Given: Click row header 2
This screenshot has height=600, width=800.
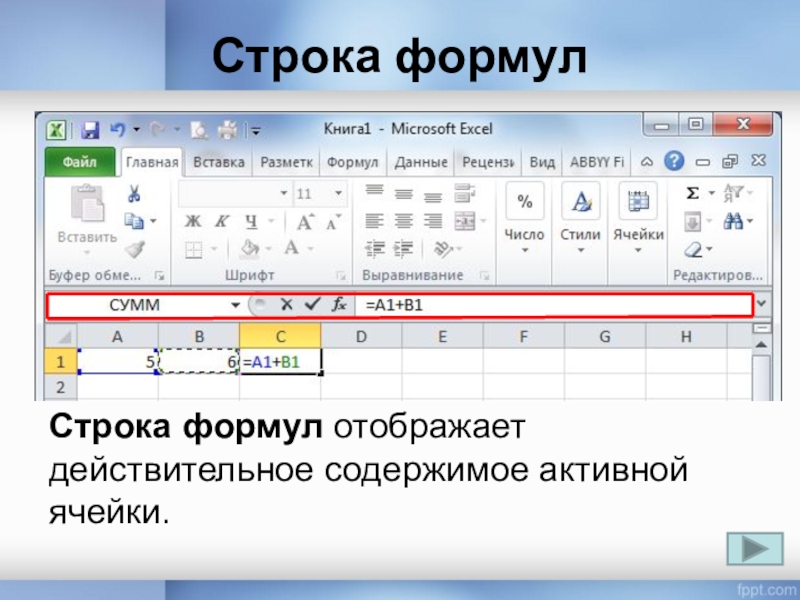Looking at the screenshot, I should click(60, 387).
